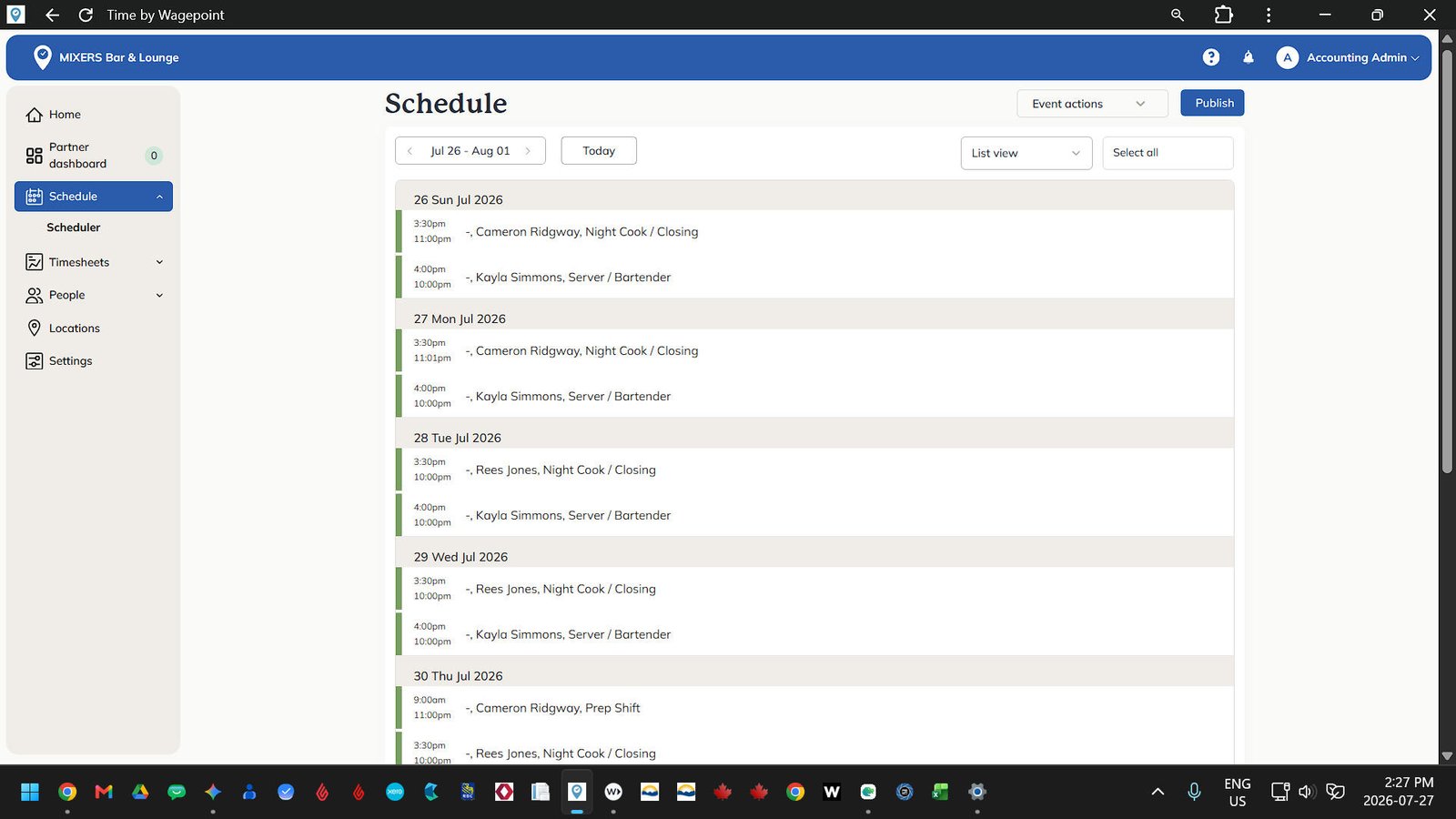The image size is (1456, 819).
Task: Expand the People sidebar section
Action: (x=159, y=295)
